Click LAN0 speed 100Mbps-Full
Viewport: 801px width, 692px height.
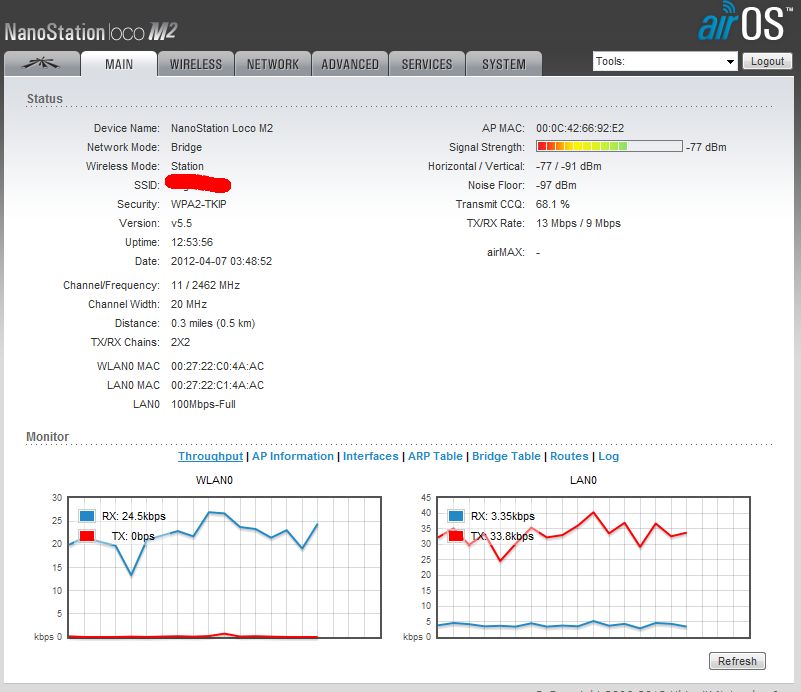click(203, 404)
